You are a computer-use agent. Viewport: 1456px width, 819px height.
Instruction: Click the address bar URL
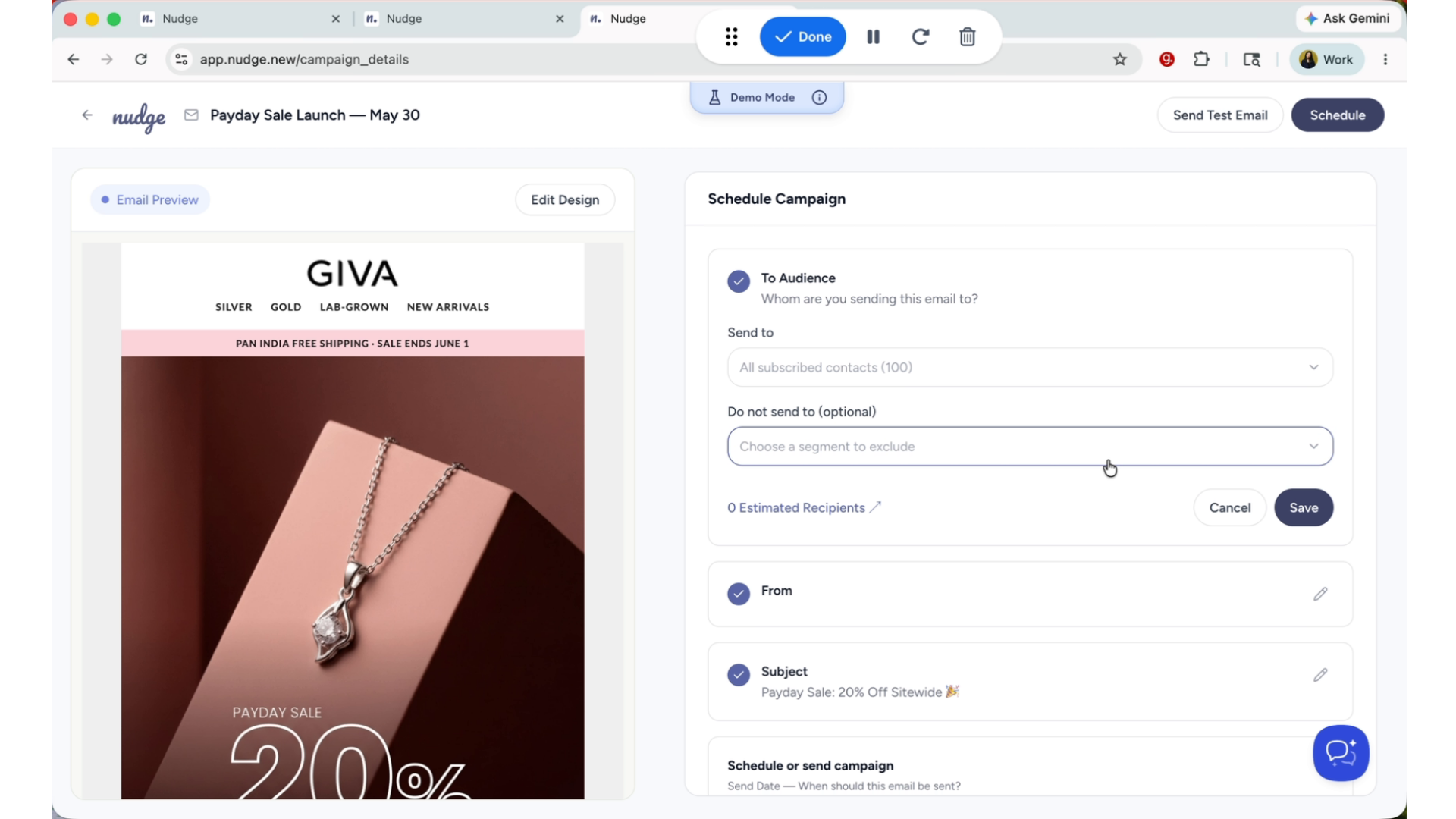[x=304, y=59]
